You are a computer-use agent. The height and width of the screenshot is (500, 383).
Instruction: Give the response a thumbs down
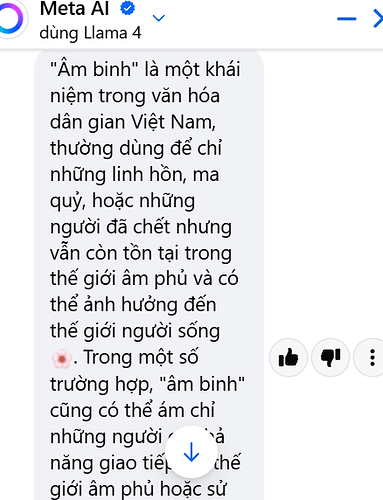[330, 357]
